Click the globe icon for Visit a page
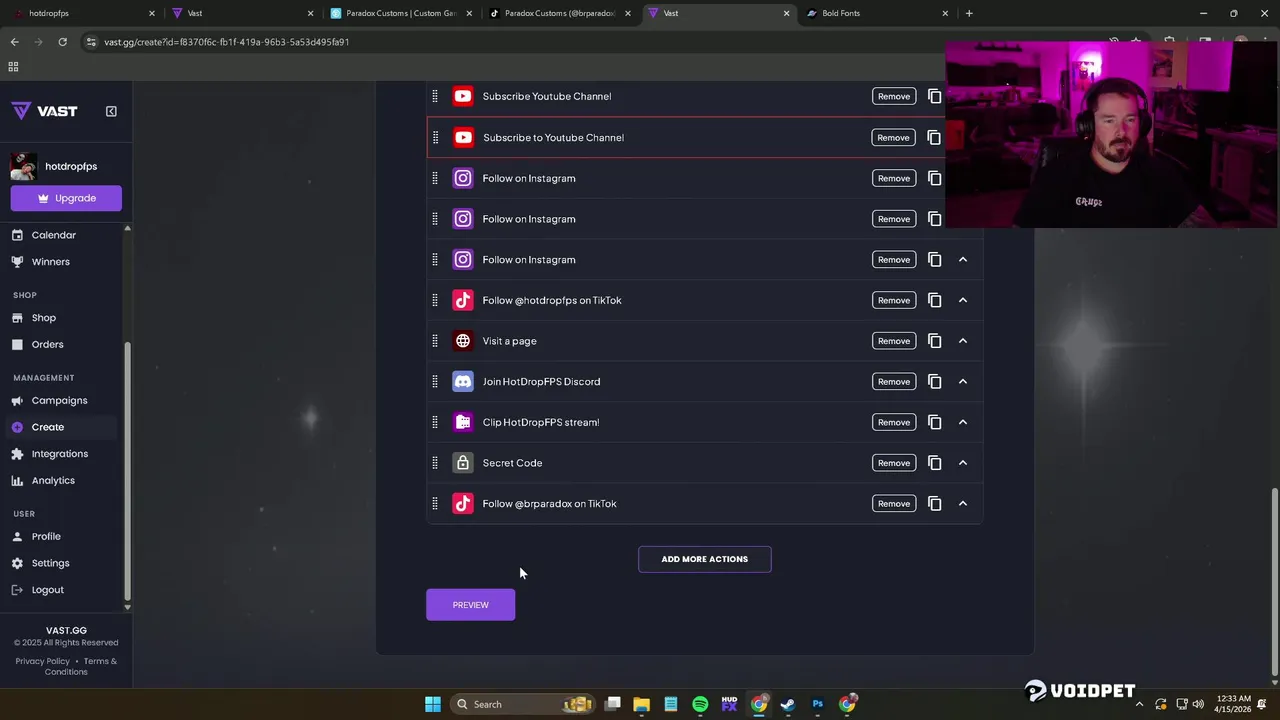Viewport: 1280px width, 720px height. tap(462, 341)
